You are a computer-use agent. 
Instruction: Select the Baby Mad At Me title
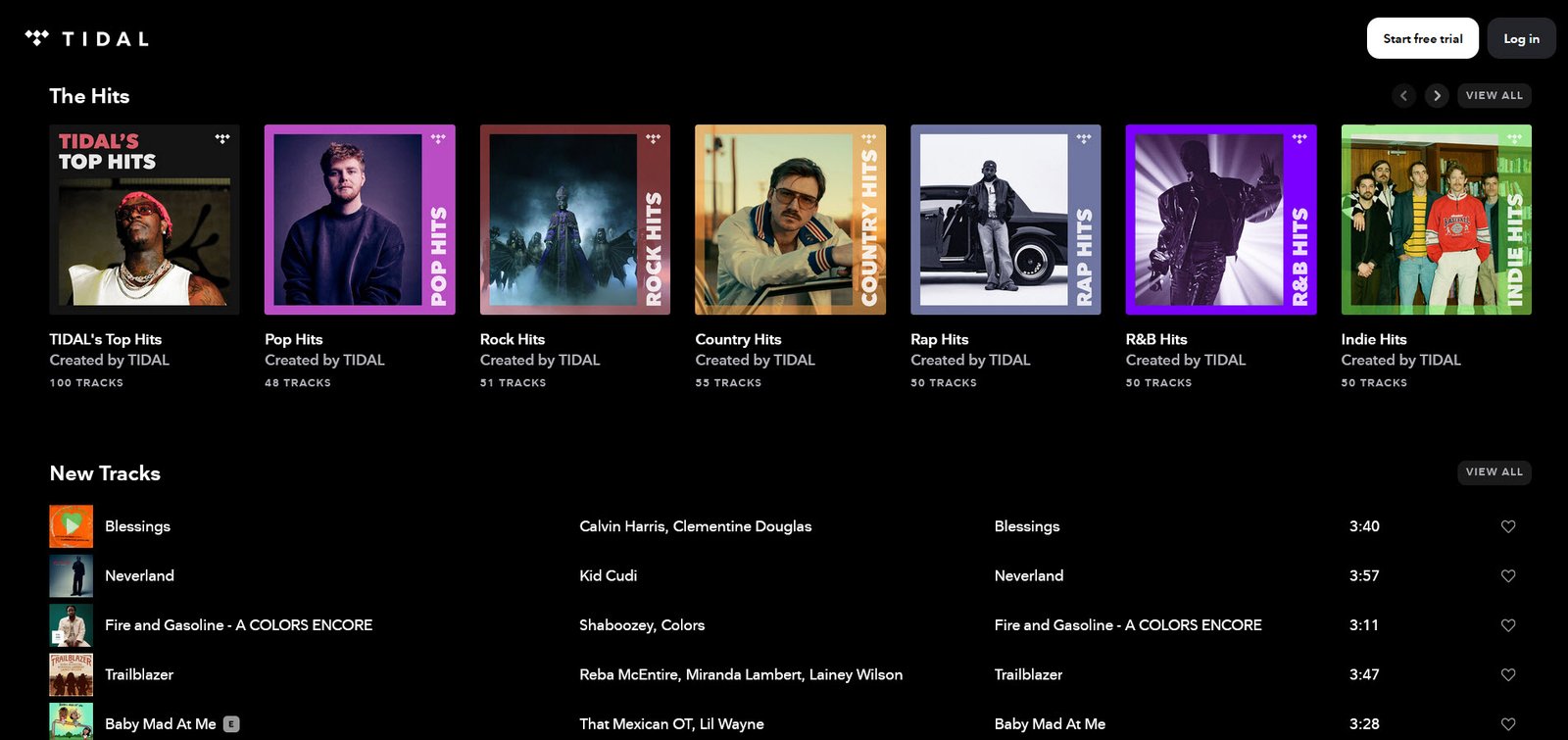[x=161, y=724]
